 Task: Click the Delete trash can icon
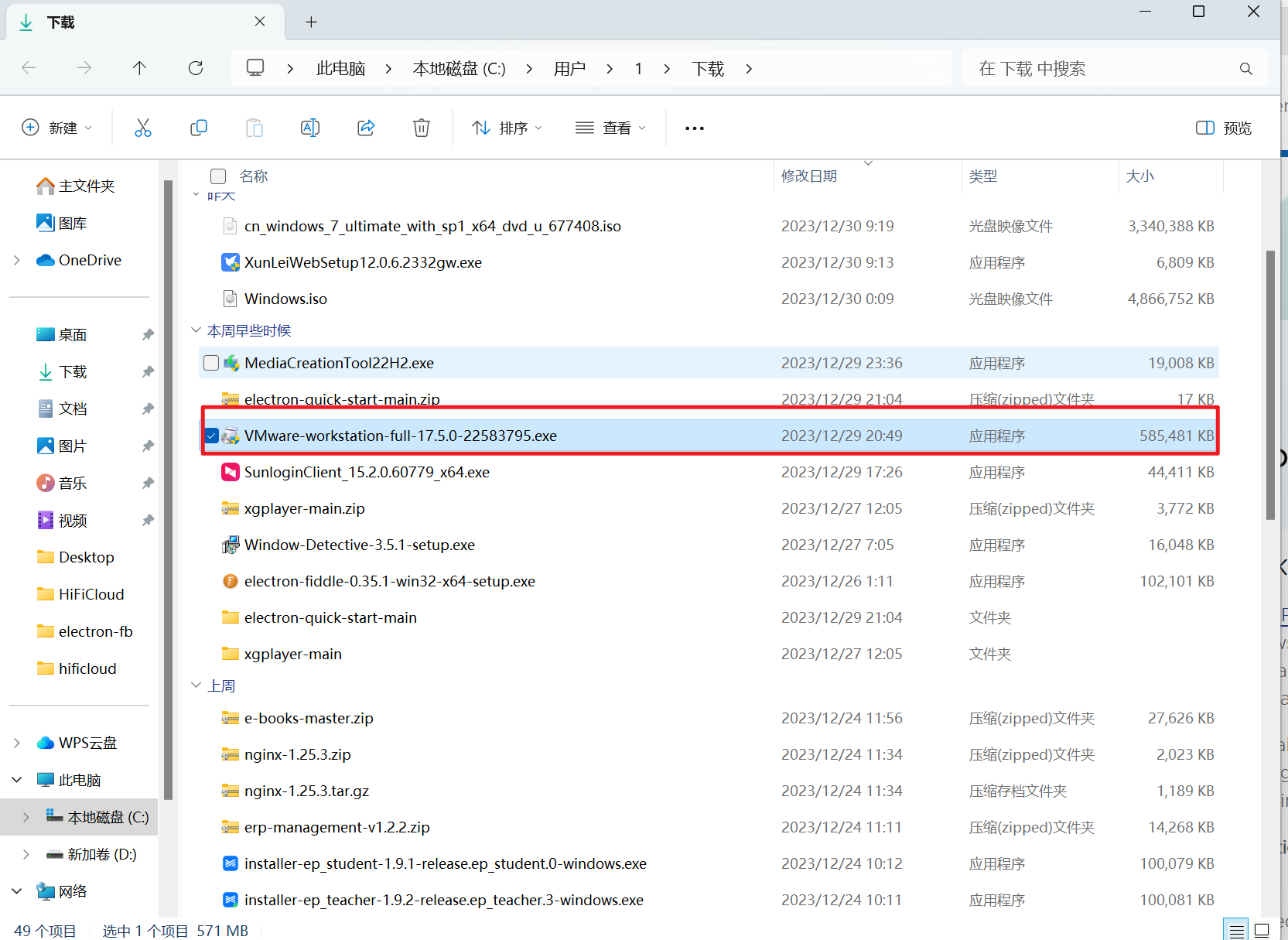(x=422, y=128)
